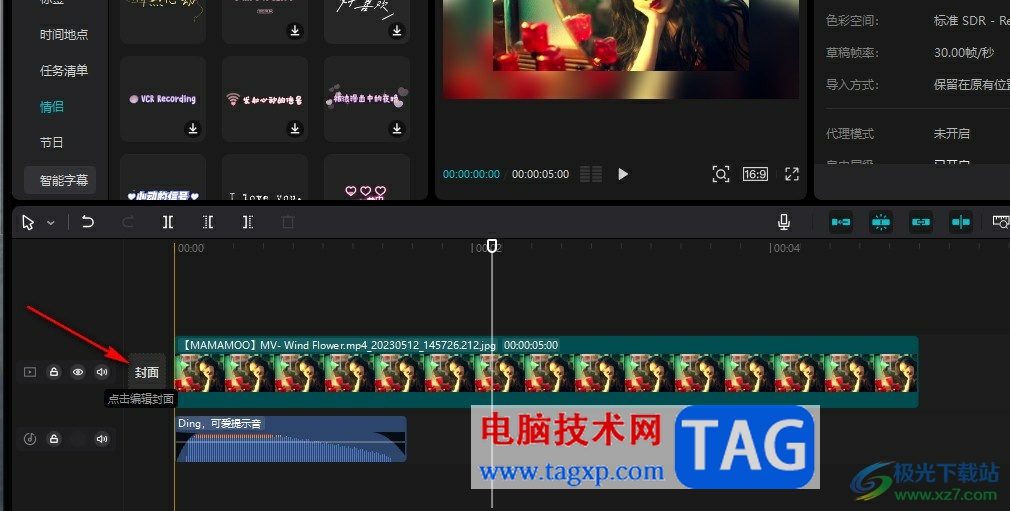Select the VCR Recording text template
Screen dimensions: 1010x511
[x=163, y=99]
